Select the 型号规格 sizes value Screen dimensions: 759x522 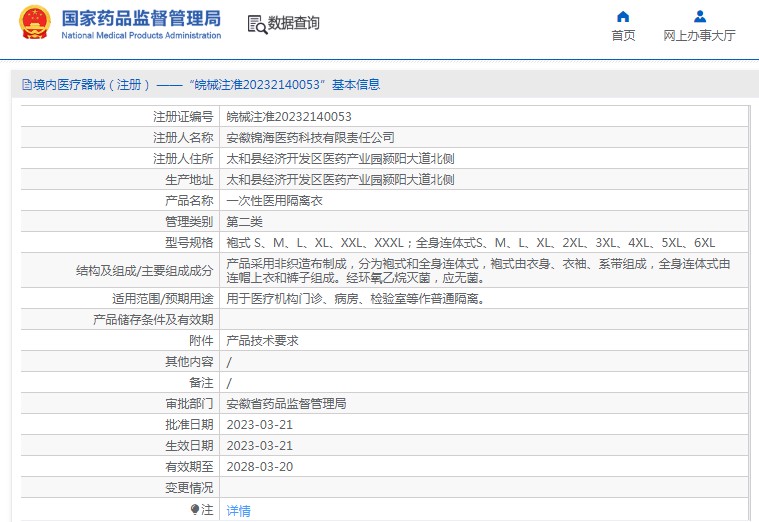pos(471,243)
